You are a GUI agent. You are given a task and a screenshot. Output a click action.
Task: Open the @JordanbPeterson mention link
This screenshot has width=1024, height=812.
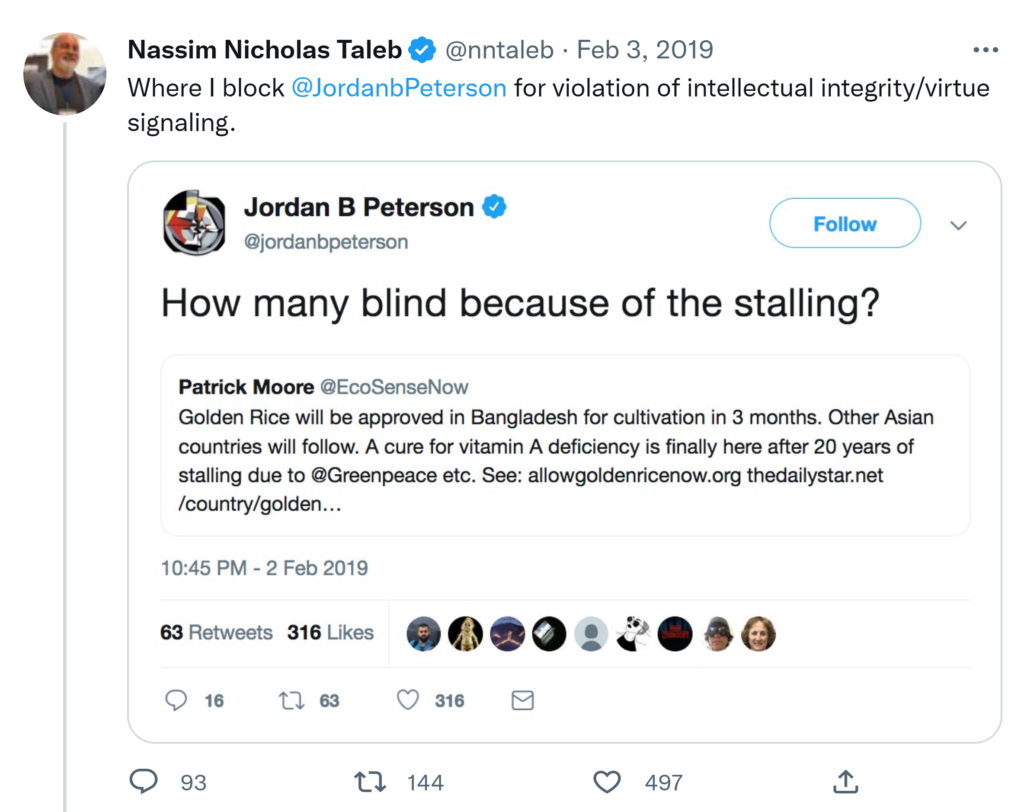click(399, 88)
